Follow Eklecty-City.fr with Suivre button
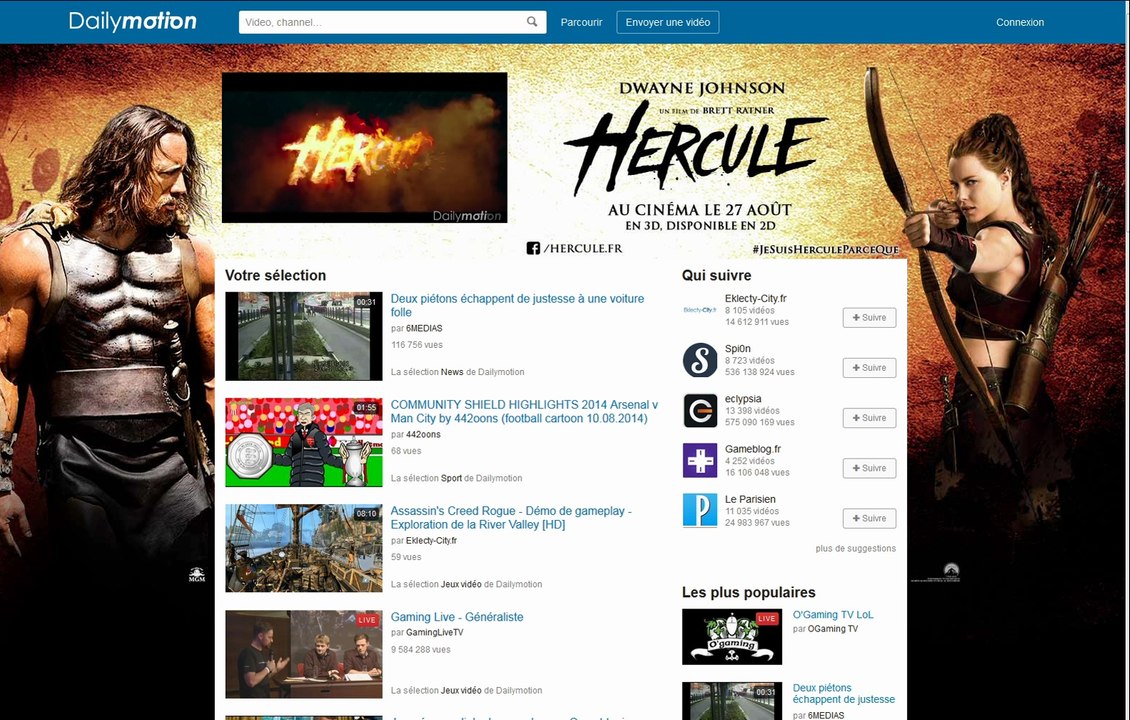 pyautogui.click(x=869, y=318)
